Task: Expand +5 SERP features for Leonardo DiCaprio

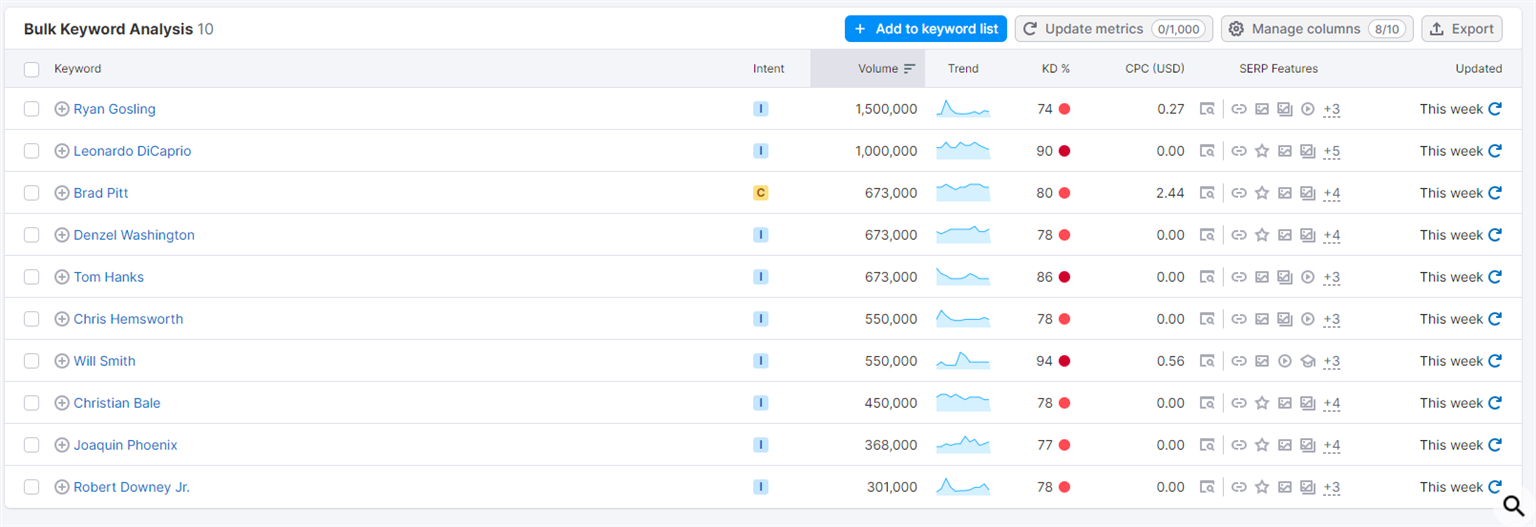Action: (1331, 151)
